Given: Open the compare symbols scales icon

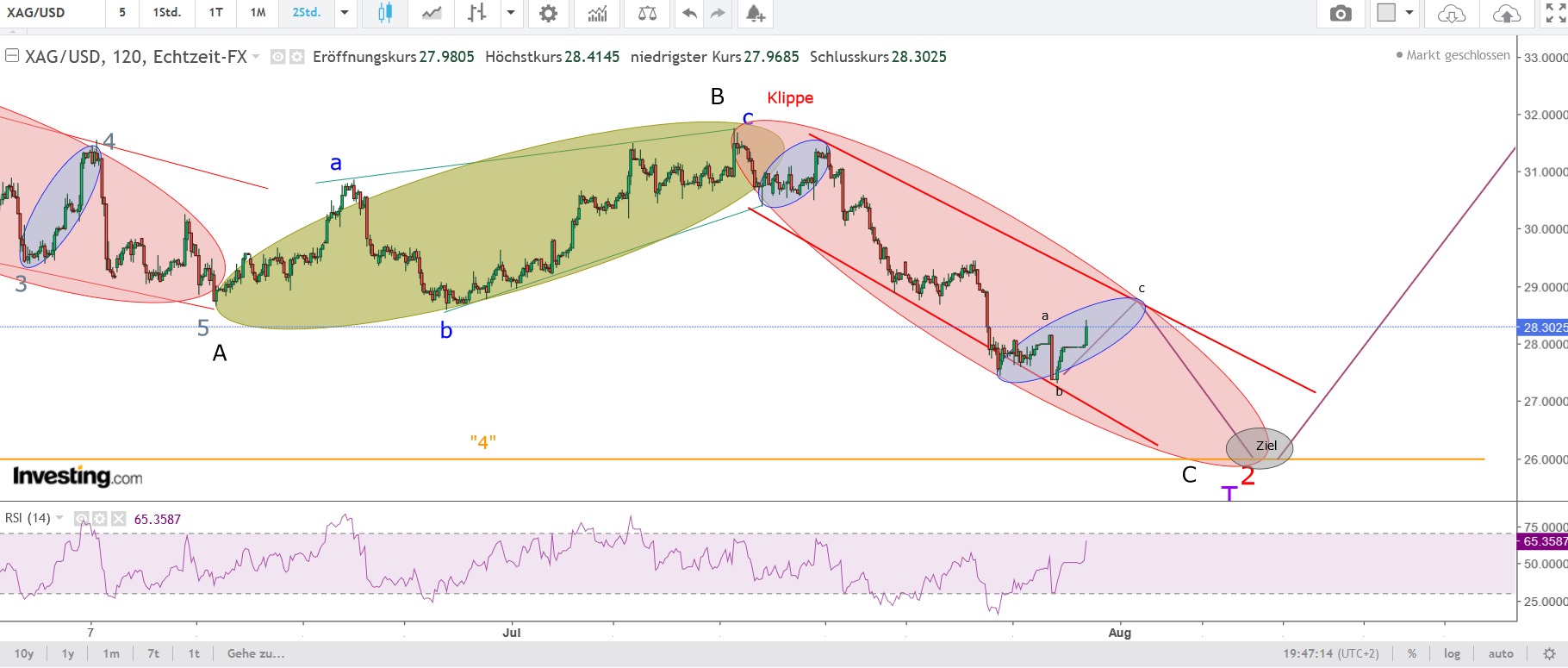Looking at the screenshot, I should click(x=647, y=13).
